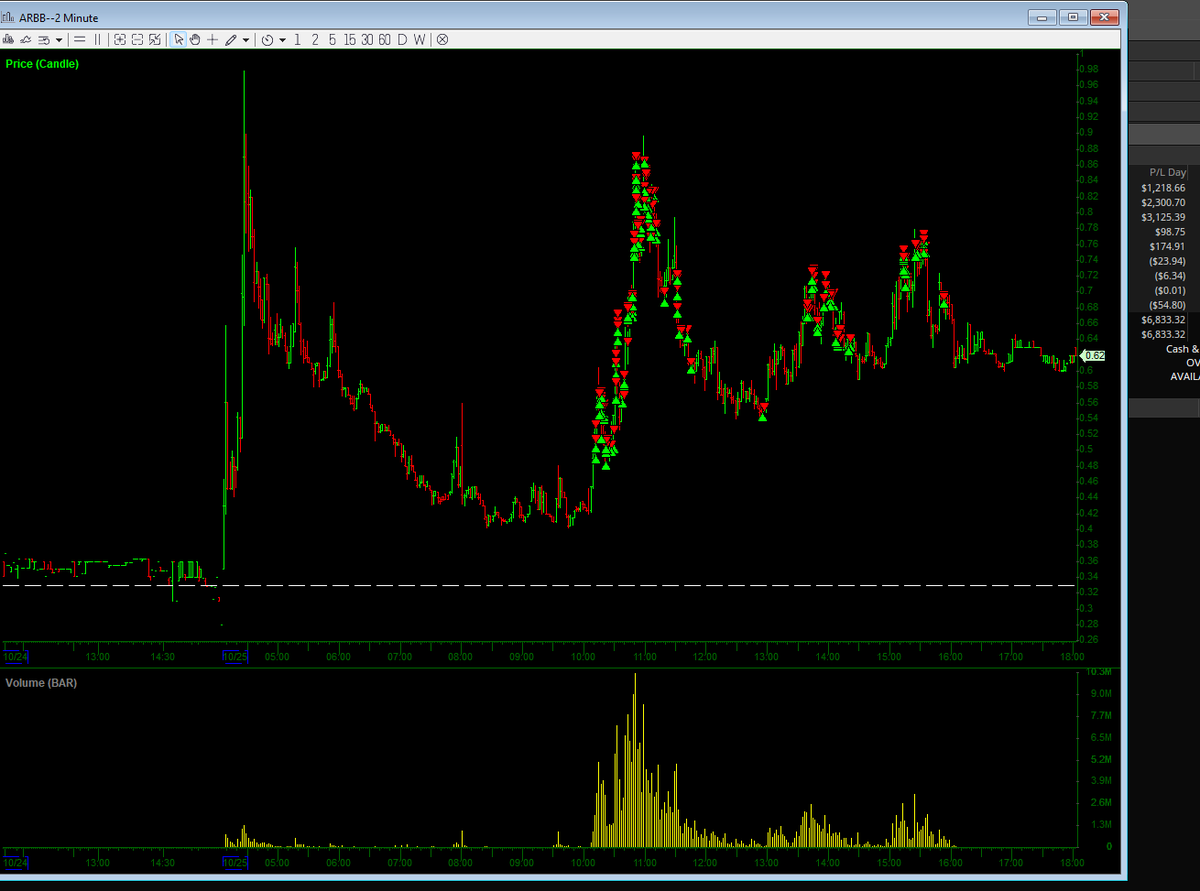
Task: Switch chart to the Weekly (W) interval
Action: coord(419,39)
